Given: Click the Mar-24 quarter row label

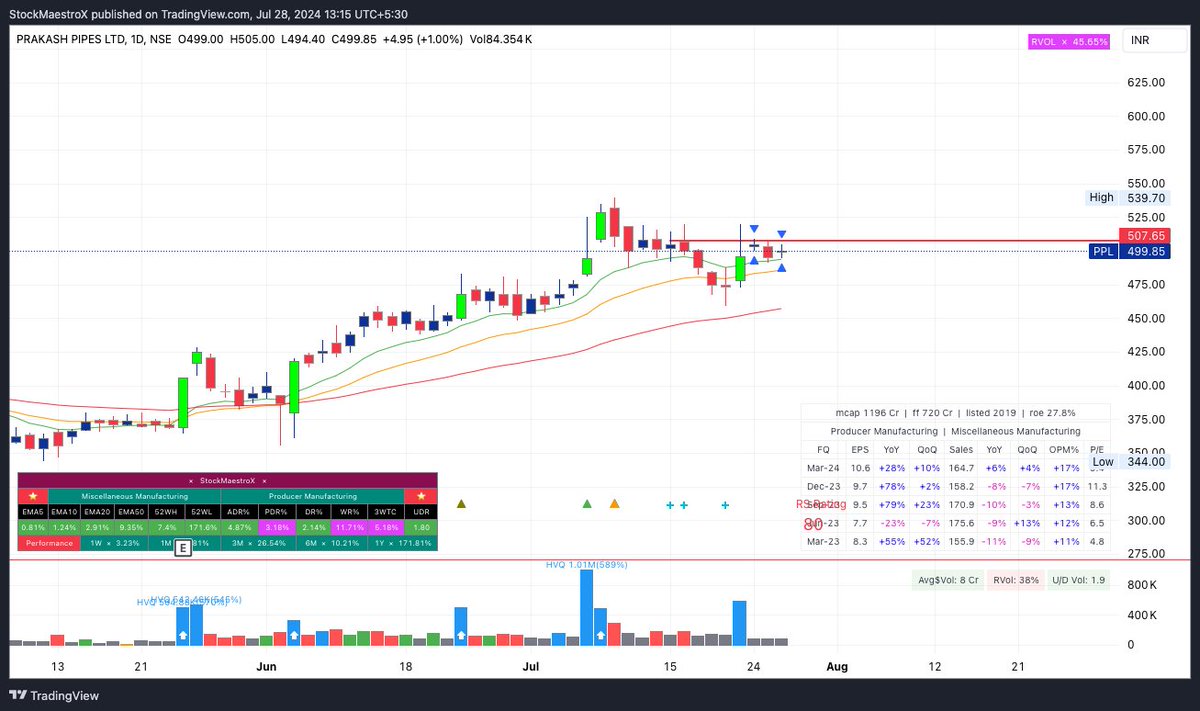Looking at the screenshot, I should (x=823, y=468).
